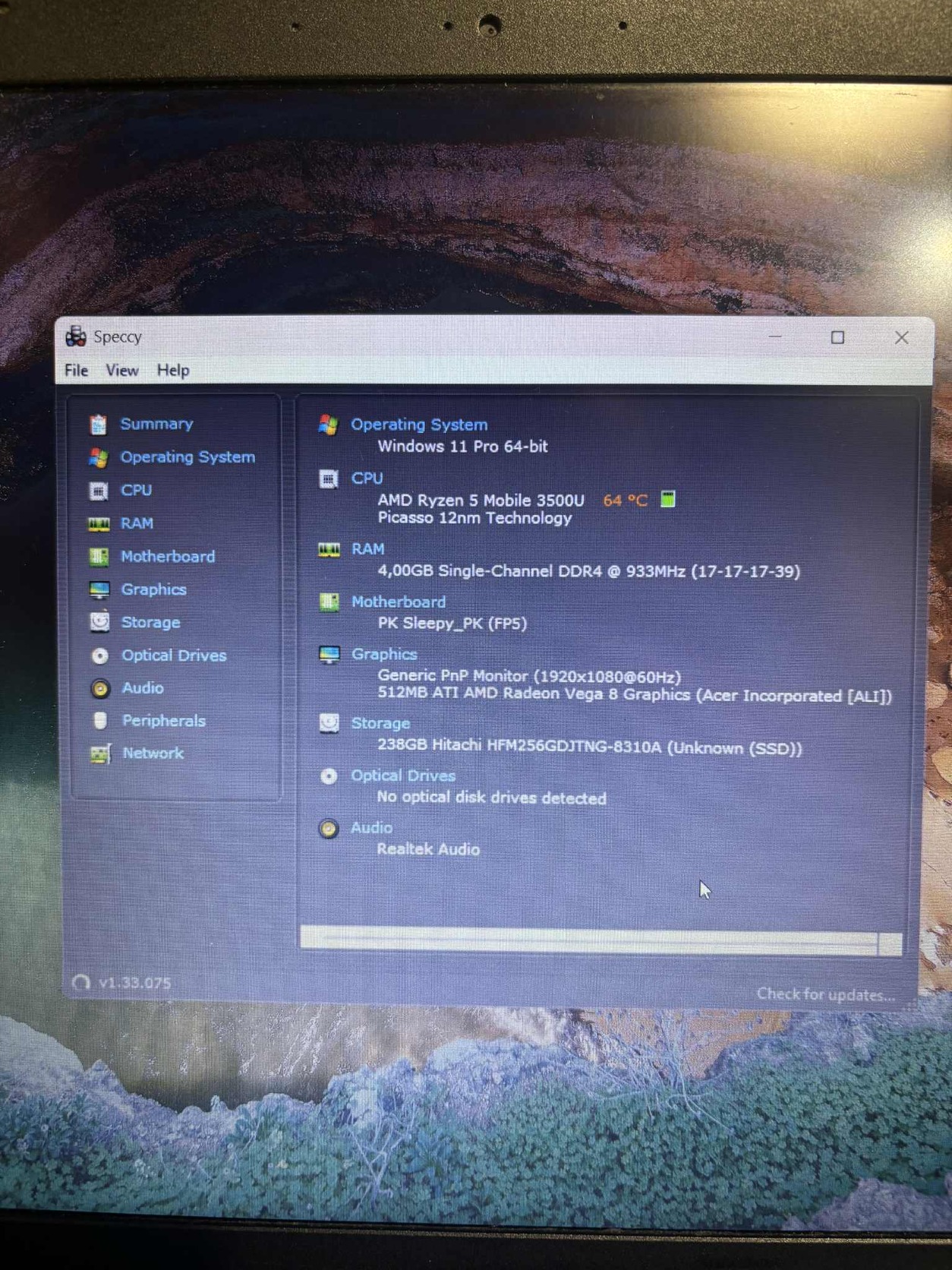Click the CPU heading link in summary
The height and width of the screenshot is (1270, 952).
[367, 479]
